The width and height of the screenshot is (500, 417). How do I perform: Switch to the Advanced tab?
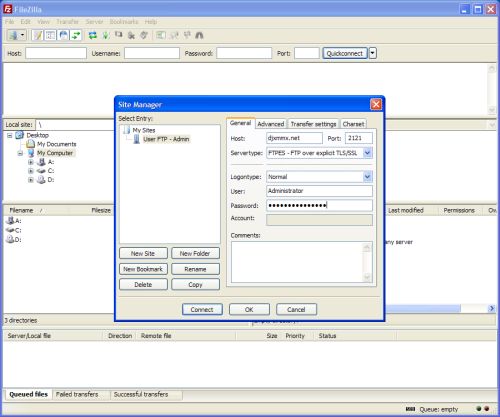(271, 124)
